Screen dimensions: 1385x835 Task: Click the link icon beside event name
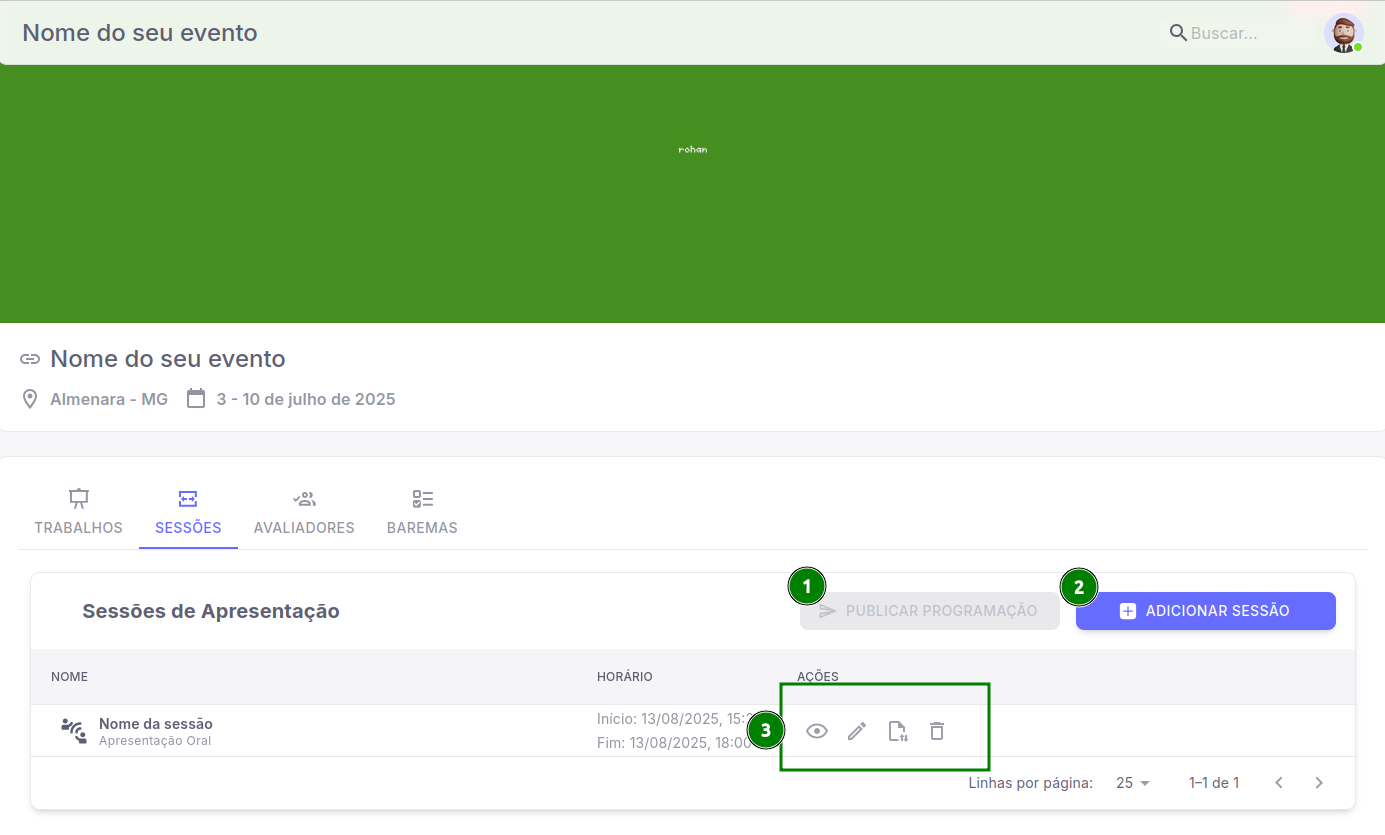point(30,359)
